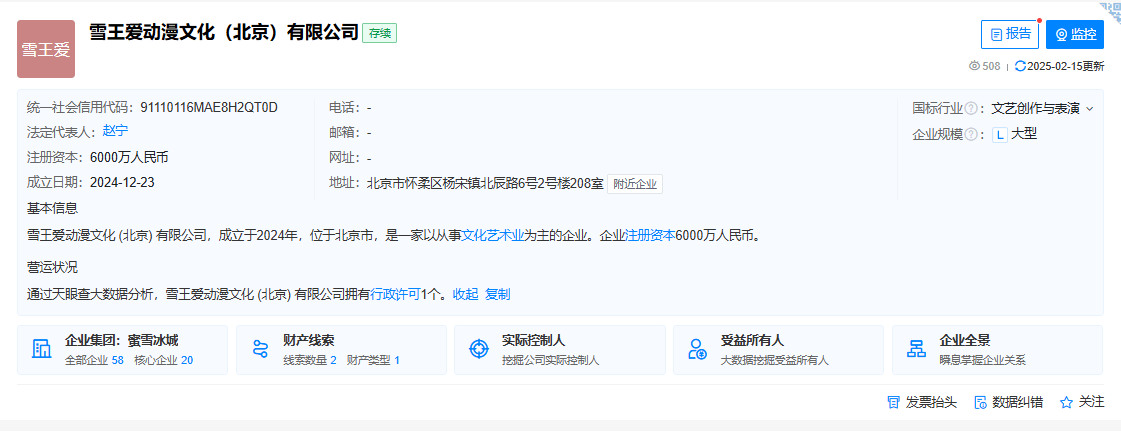Image resolution: width=1121 pixels, height=432 pixels.
Task: Click the 实际控制人 target icon
Action: tap(478, 349)
